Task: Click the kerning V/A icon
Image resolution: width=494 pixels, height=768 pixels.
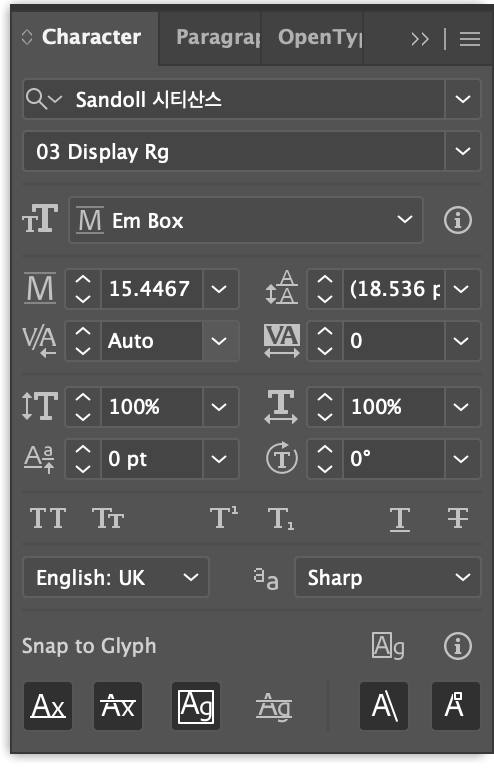Action: pos(39,341)
